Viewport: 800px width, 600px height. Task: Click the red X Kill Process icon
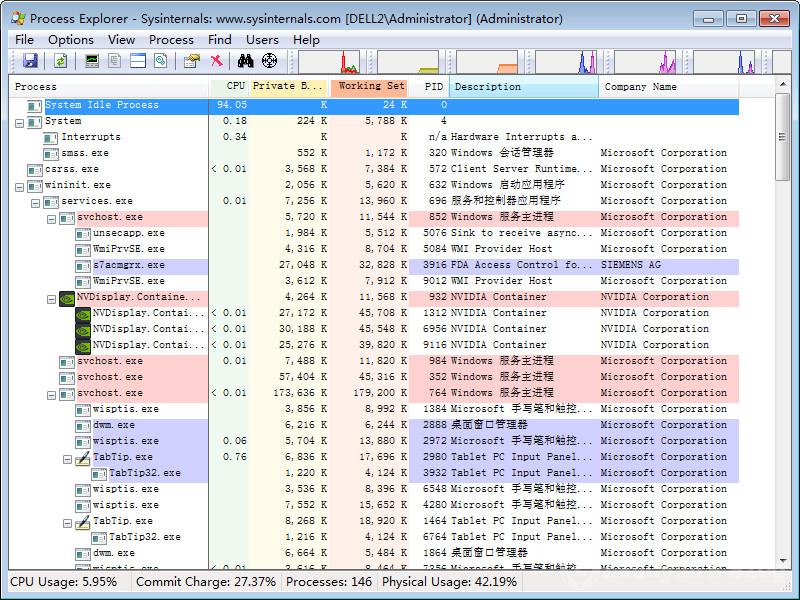click(x=217, y=61)
